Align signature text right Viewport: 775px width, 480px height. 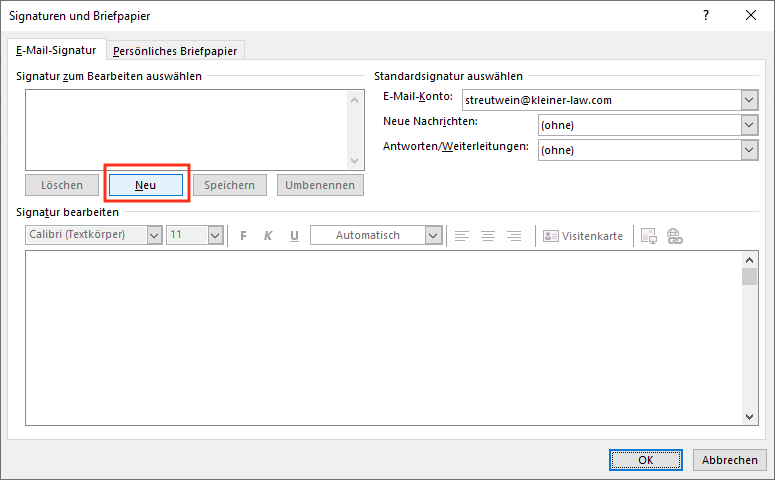point(514,236)
